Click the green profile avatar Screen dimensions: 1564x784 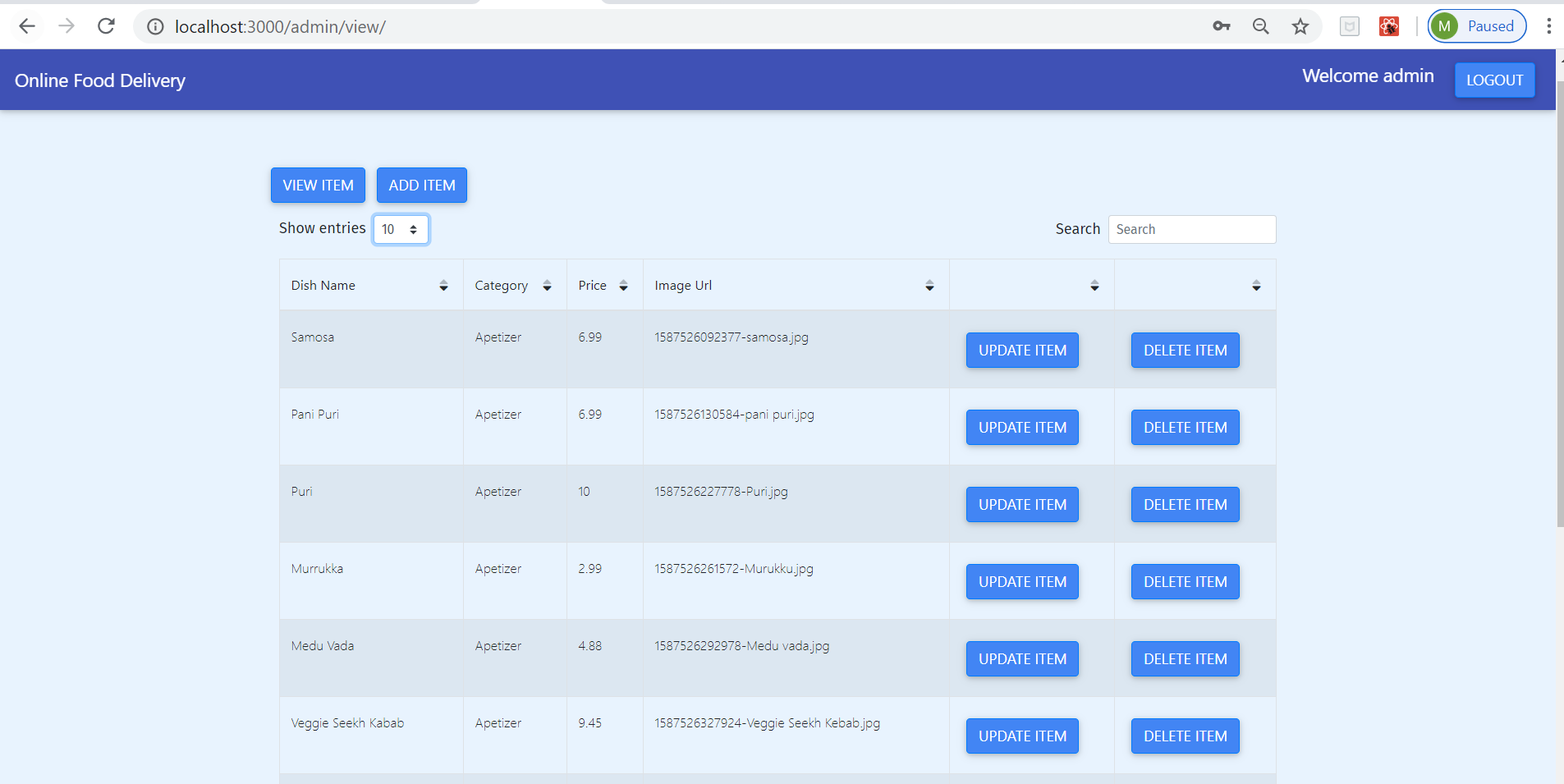1445,26
